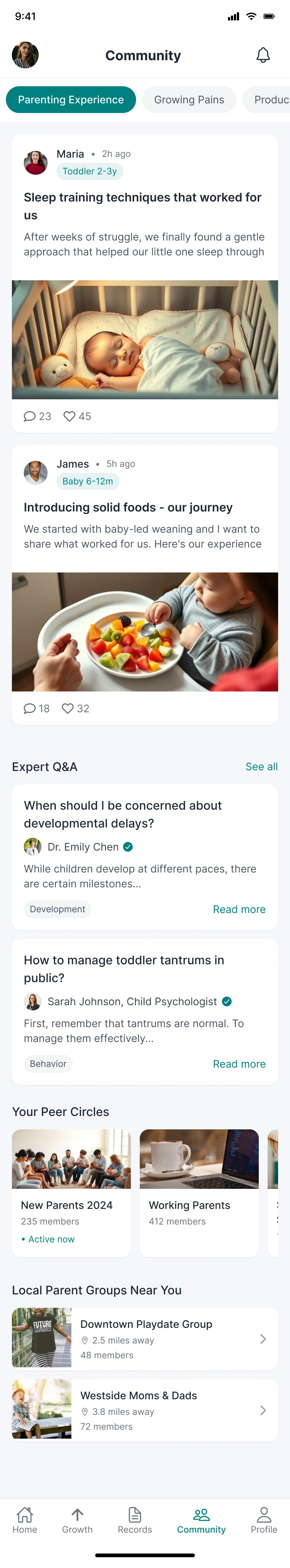The image size is (290, 1568).
Task: Expand Westside Moms & Dads chevron
Action: pyautogui.click(x=262, y=1410)
